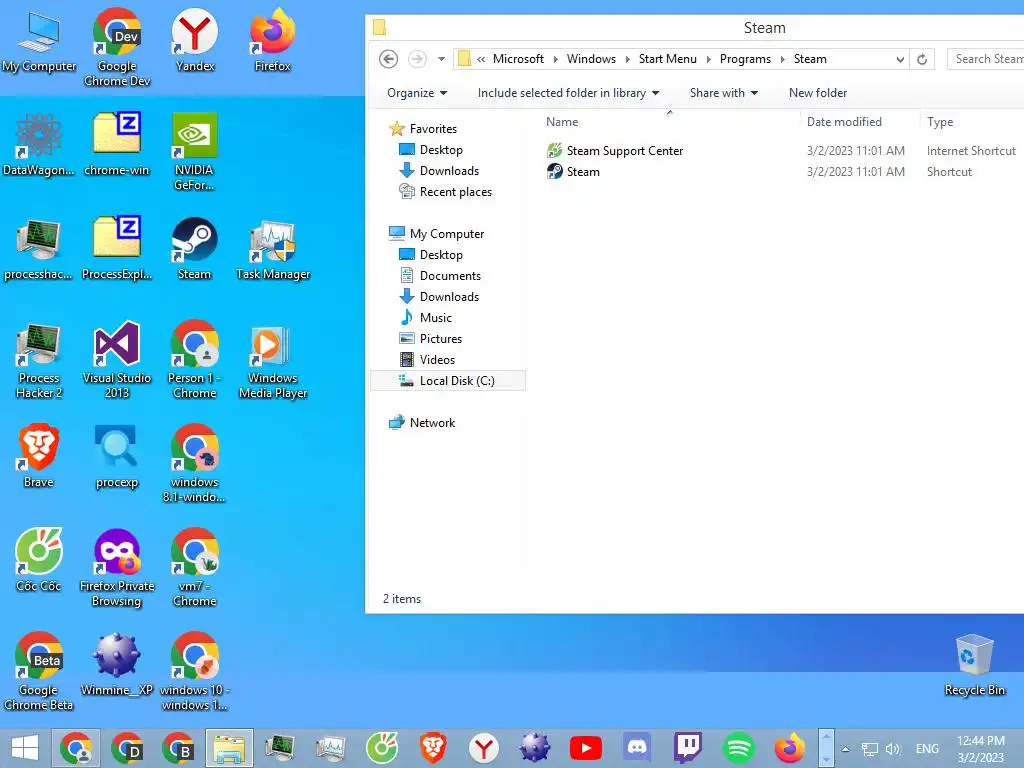Image resolution: width=1024 pixels, height=768 pixels.
Task: Select the NVIDIA GeForce desktop shortcut
Action: [195, 152]
